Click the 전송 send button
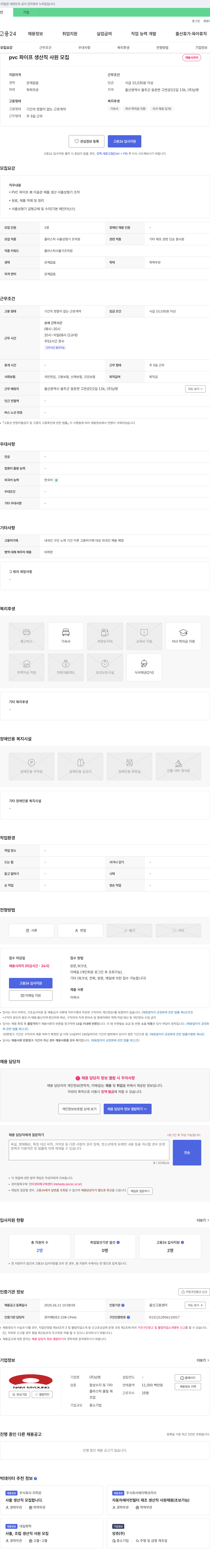 click(x=187, y=1153)
